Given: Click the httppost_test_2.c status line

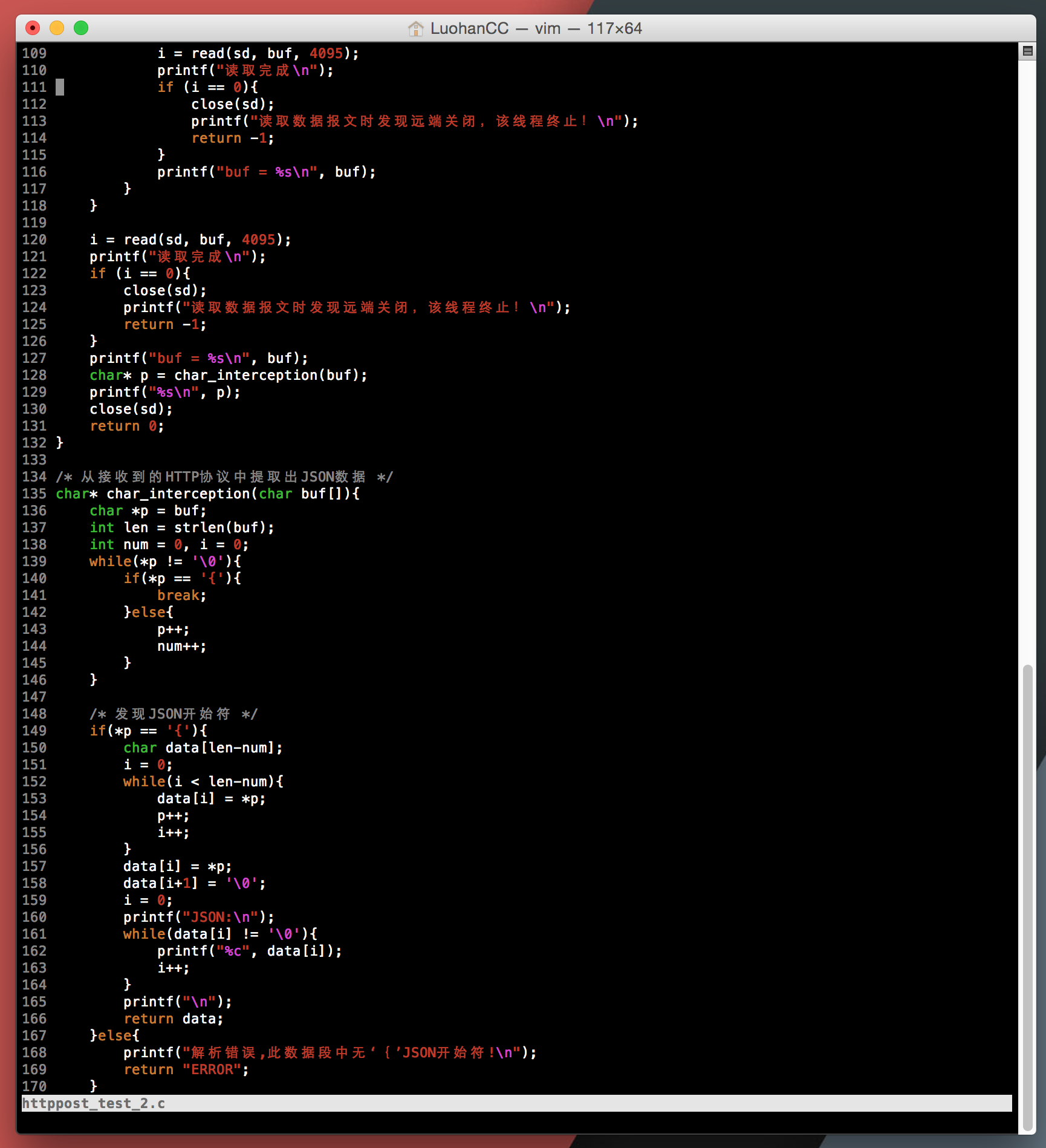Looking at the screenshot, I should 94,1103.
